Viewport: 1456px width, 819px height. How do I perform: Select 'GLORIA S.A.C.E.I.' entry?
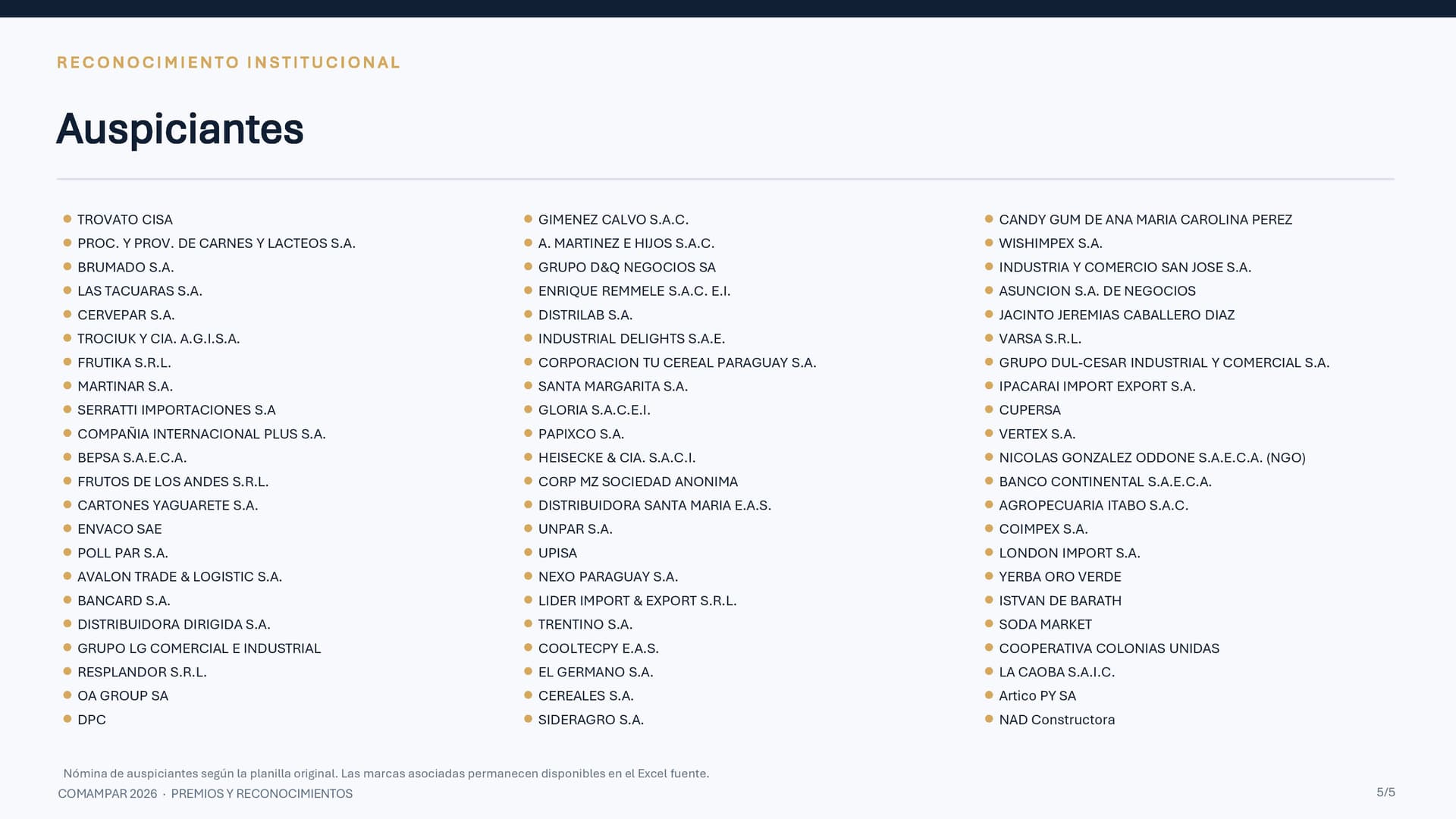coord(595,410)
